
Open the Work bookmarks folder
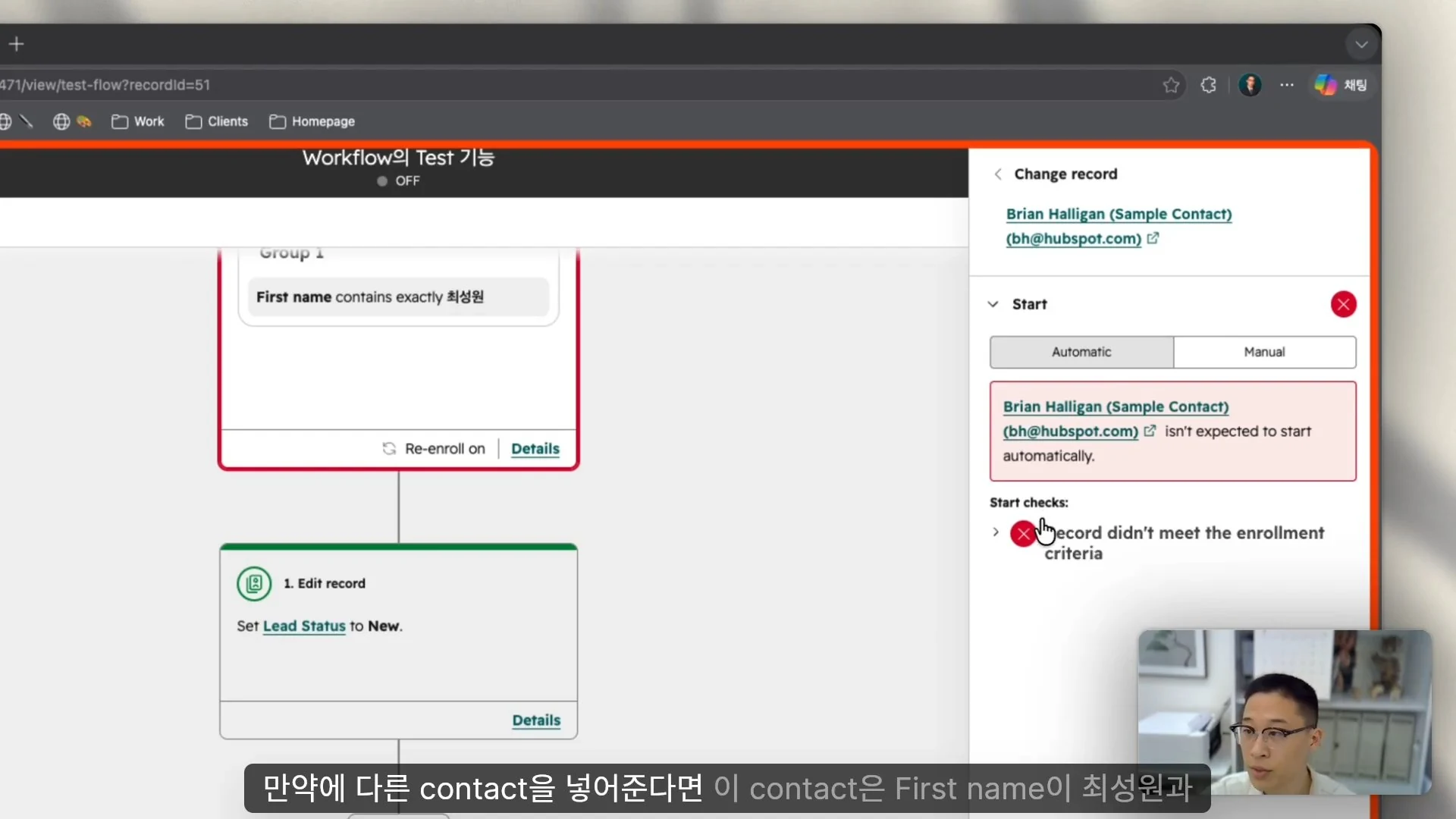click(138, 121)
